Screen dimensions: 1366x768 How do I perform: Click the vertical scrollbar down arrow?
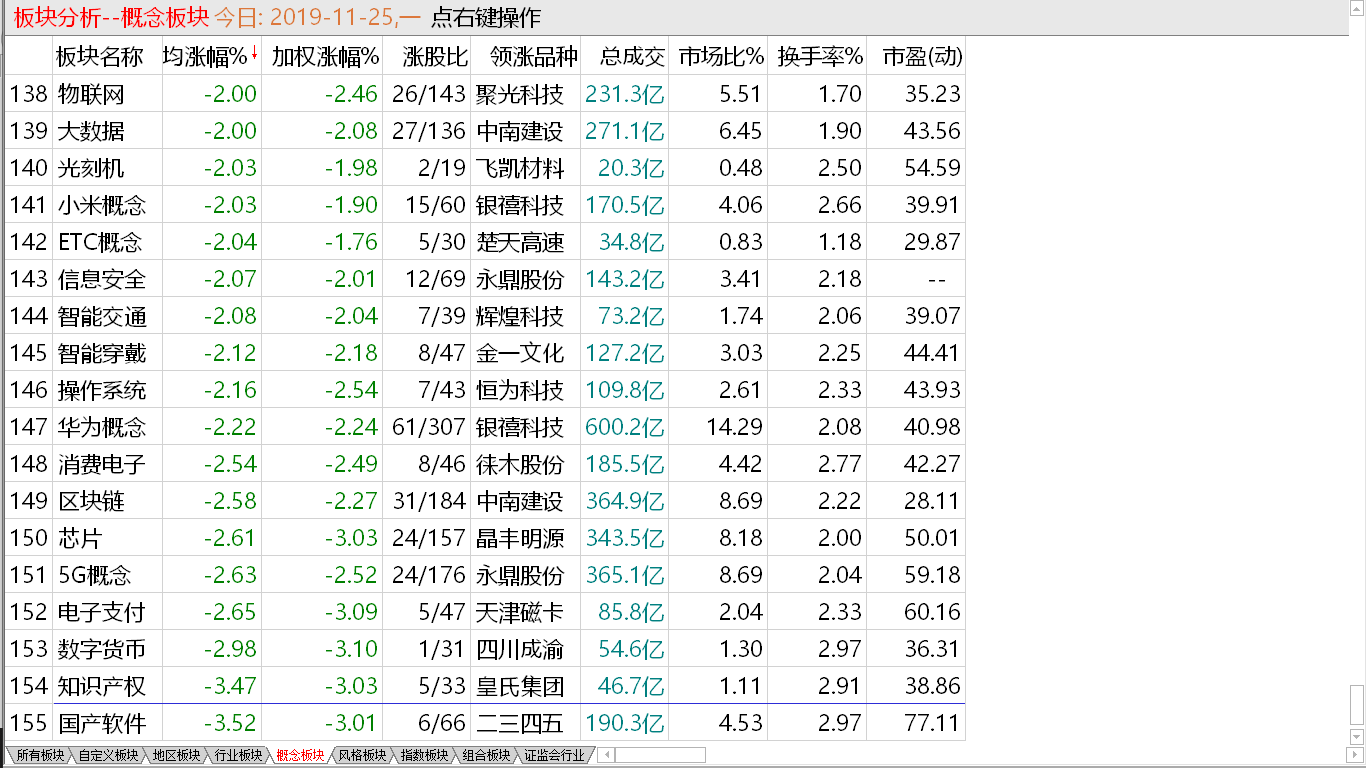1356,738
